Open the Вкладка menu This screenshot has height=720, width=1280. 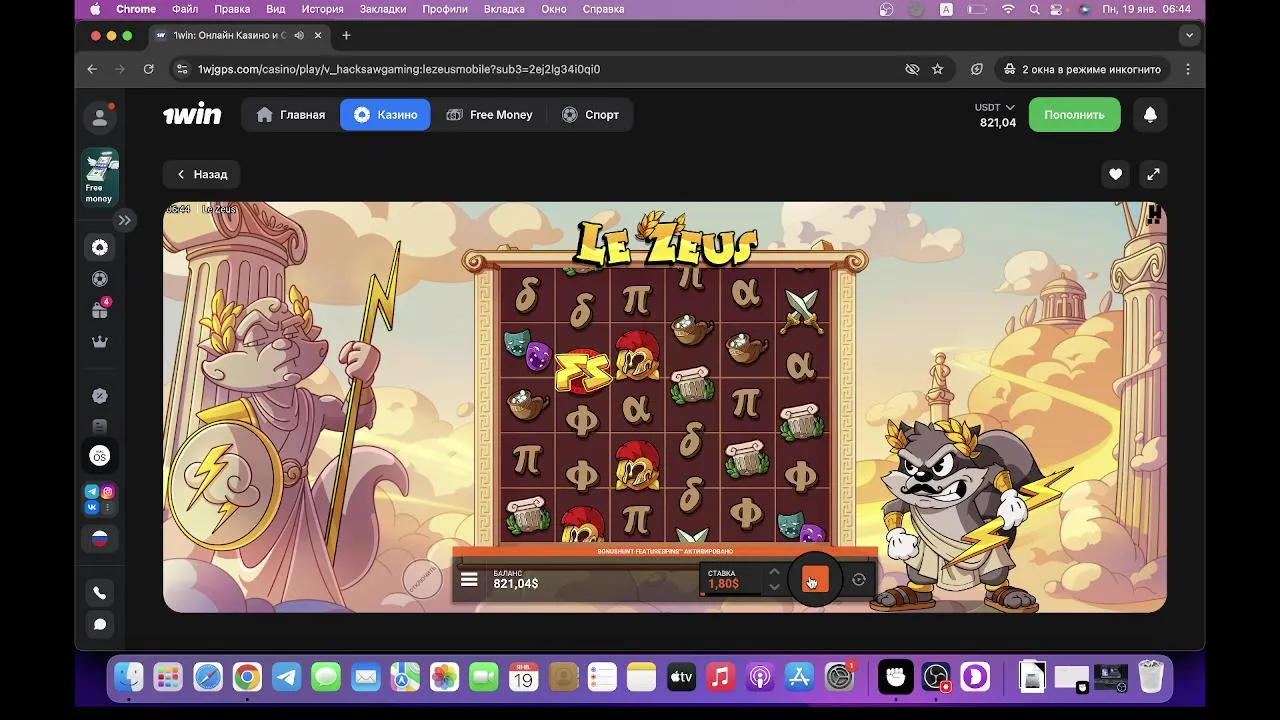(504, 9)
